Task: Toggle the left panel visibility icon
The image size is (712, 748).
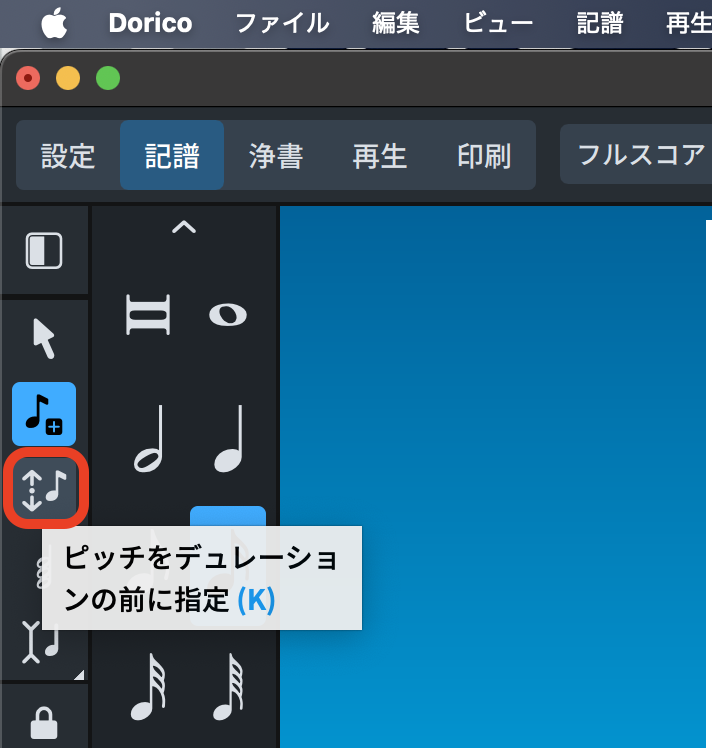Action: tap(44, 251)
